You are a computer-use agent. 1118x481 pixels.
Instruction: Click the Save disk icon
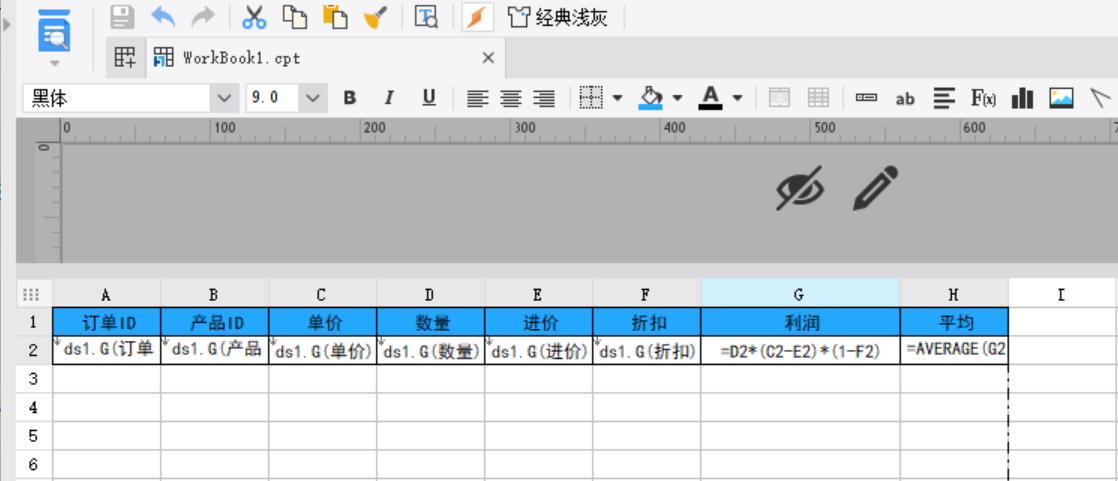pos(123,17)
